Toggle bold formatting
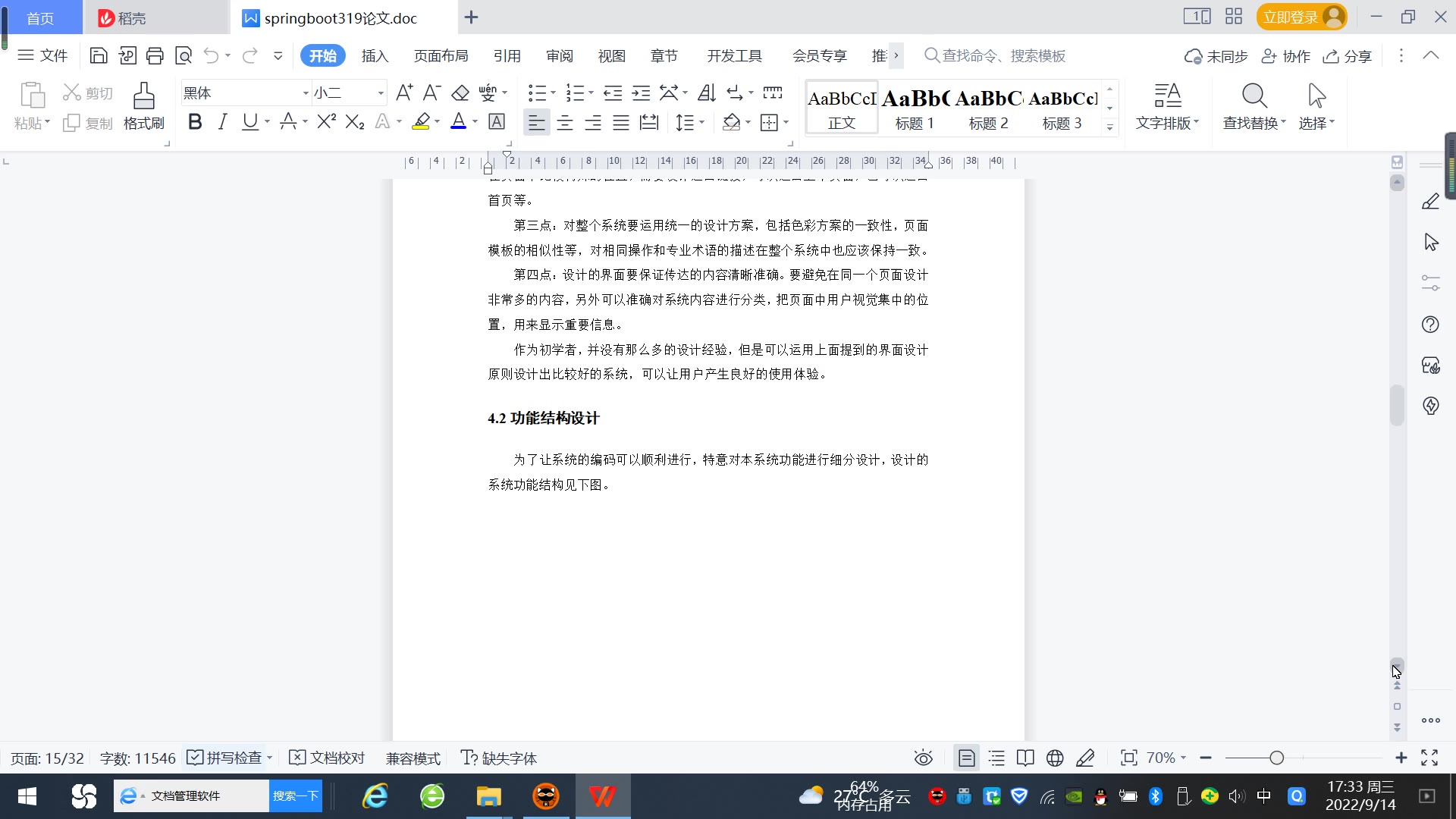 tap(195, 122)
